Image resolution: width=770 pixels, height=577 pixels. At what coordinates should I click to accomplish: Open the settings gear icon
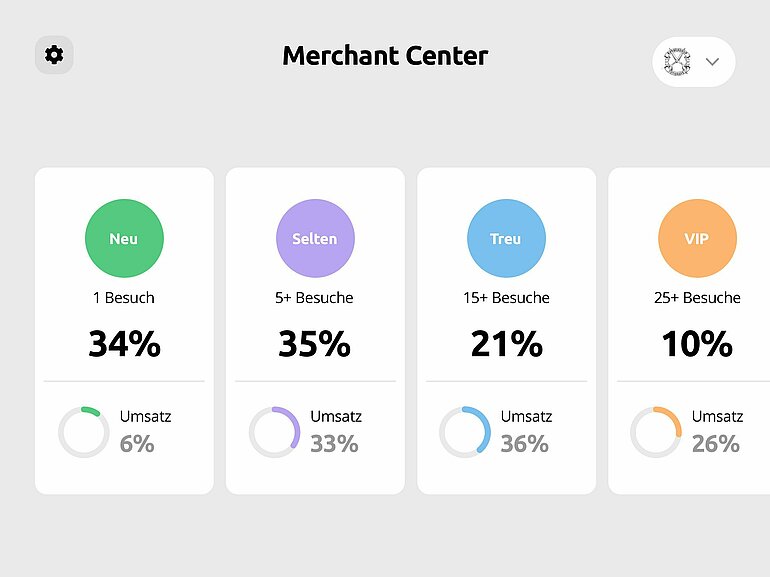(x=54, y=55)
